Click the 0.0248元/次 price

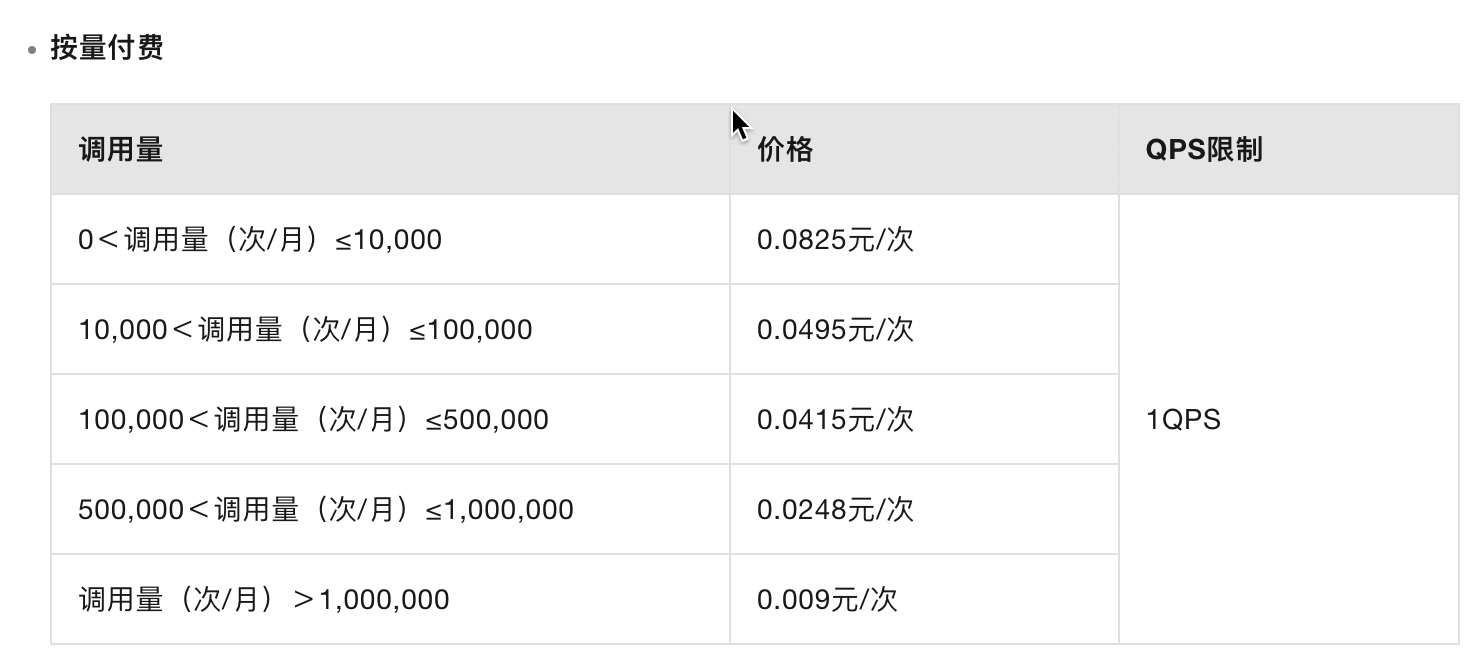(x=835, y=510)
